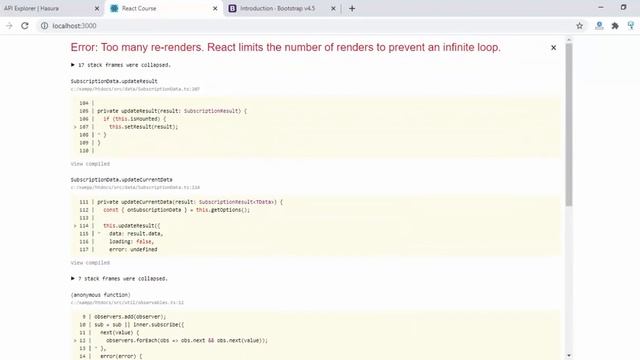Close the React Course tab
The image size is (640, 360).
pos(215,9)
